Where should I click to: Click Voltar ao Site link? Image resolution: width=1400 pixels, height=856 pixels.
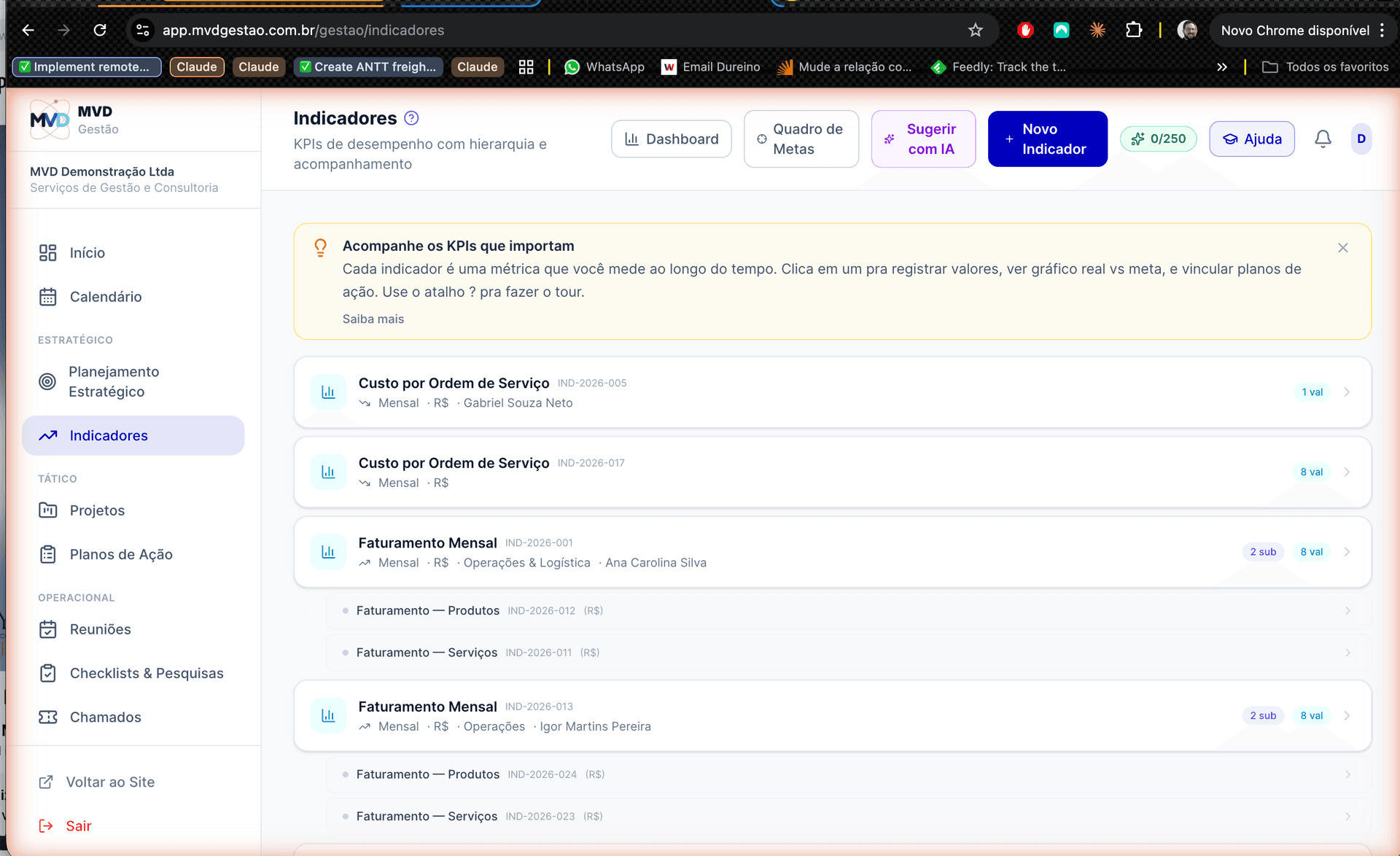point(96,782)
